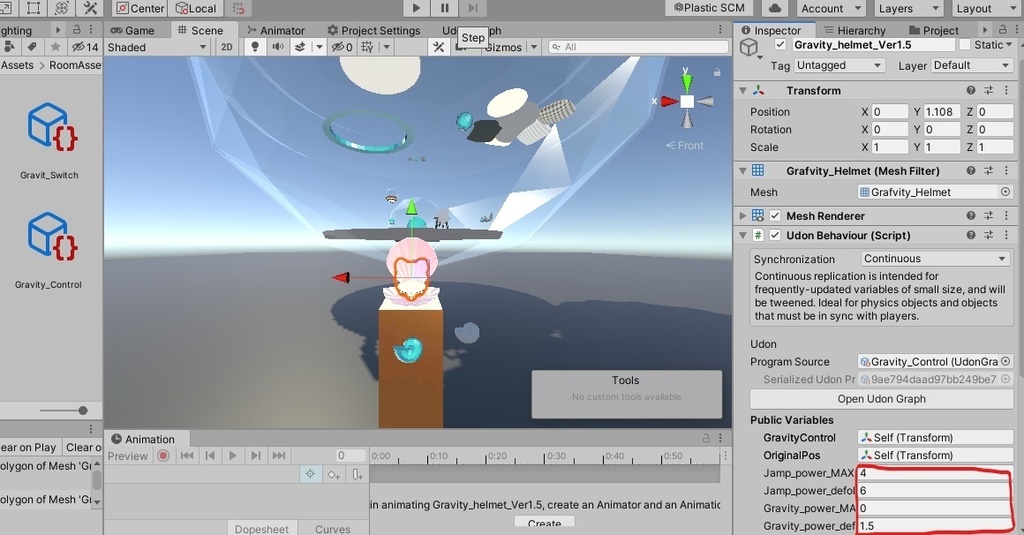Open the Shaded draw mode dropdown
1024x535 pixels.
pyautogui.click(x=157, y=47)
